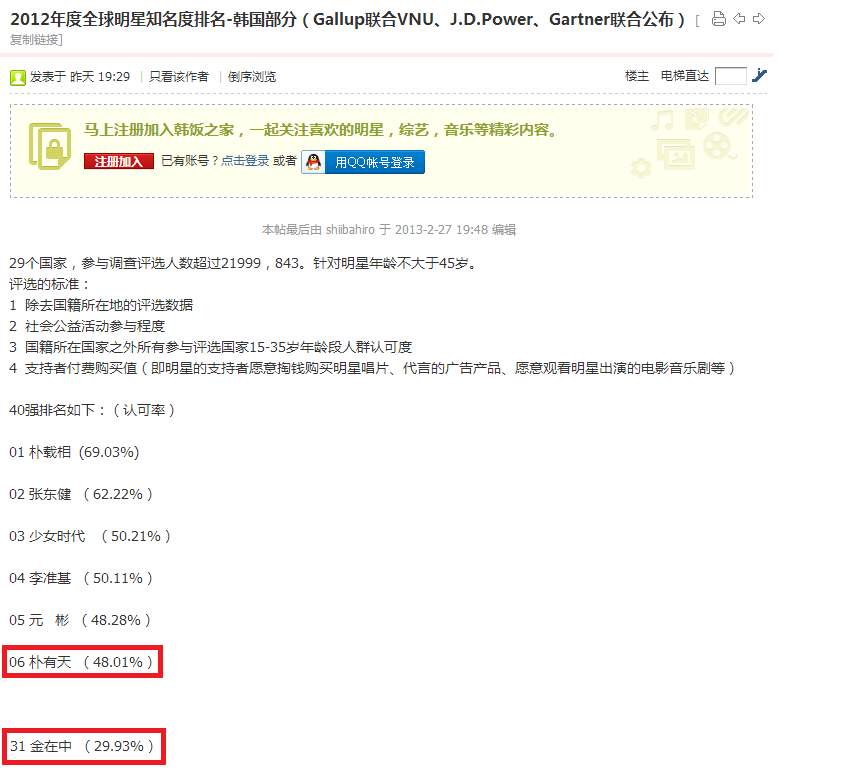Click the line 04 李准基 (50.11%)

click(x=81, y=578)
